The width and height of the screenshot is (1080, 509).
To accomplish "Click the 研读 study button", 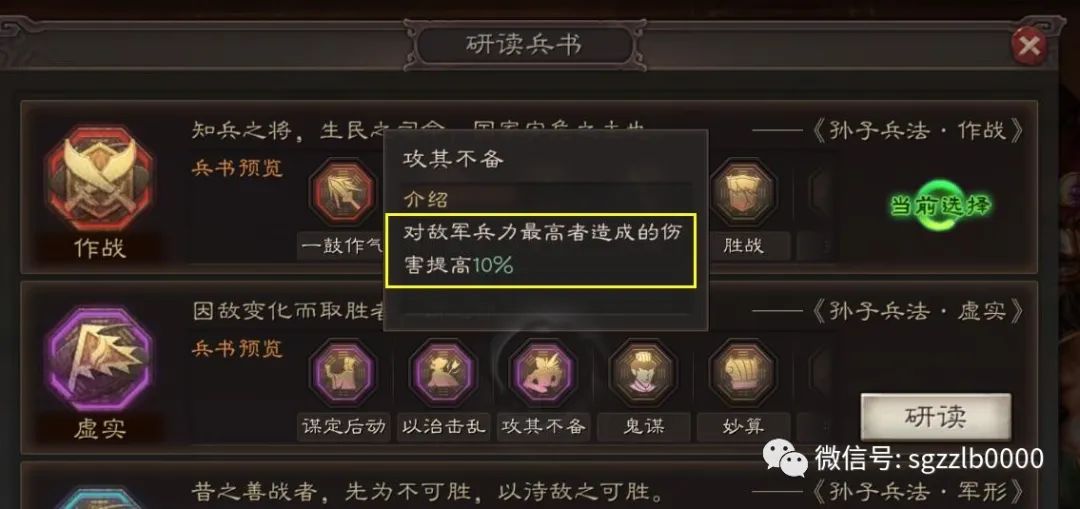I will pyautogui.click(x=936, y=417).
